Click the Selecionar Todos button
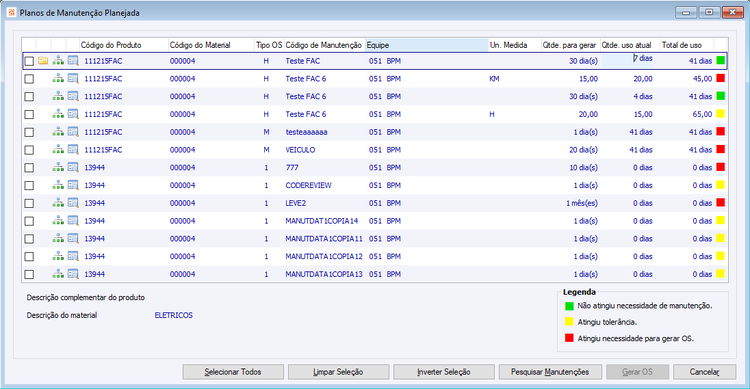This screenshot has width=750, height=389. 233,372
